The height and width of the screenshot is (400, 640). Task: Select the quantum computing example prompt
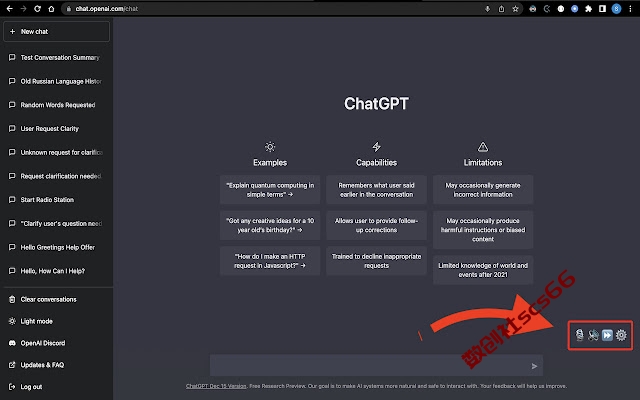tap(270, 190)
